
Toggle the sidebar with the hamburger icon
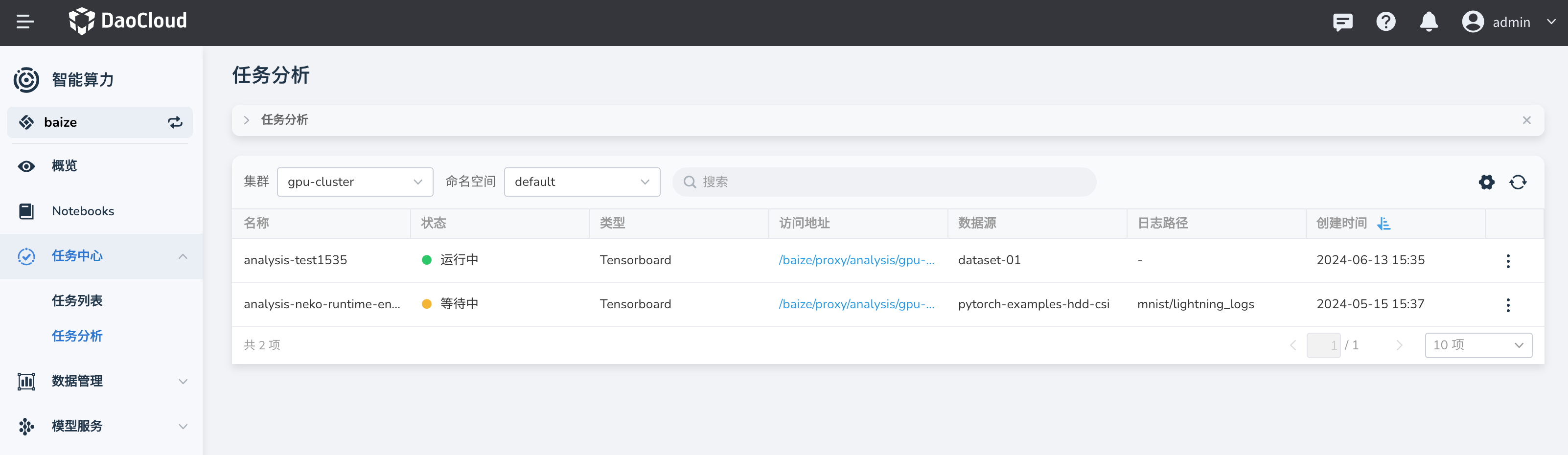(x=25, y=22)
